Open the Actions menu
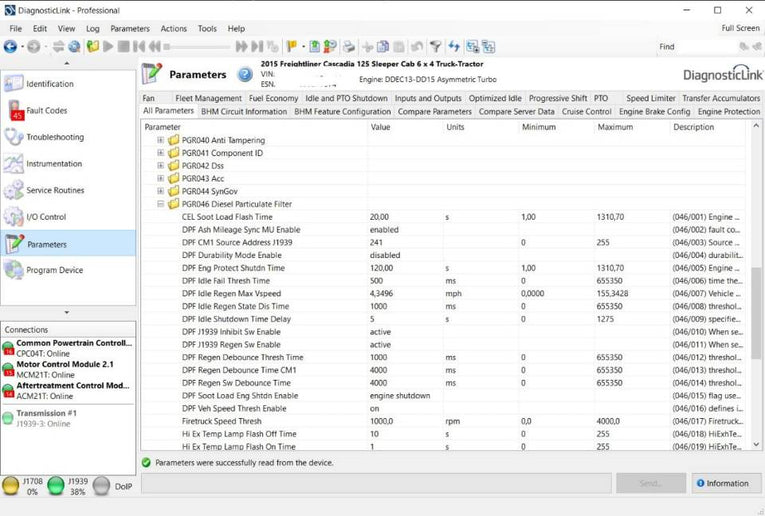The height and width of the screenshot is (516, 765). [x=173, y=29]
